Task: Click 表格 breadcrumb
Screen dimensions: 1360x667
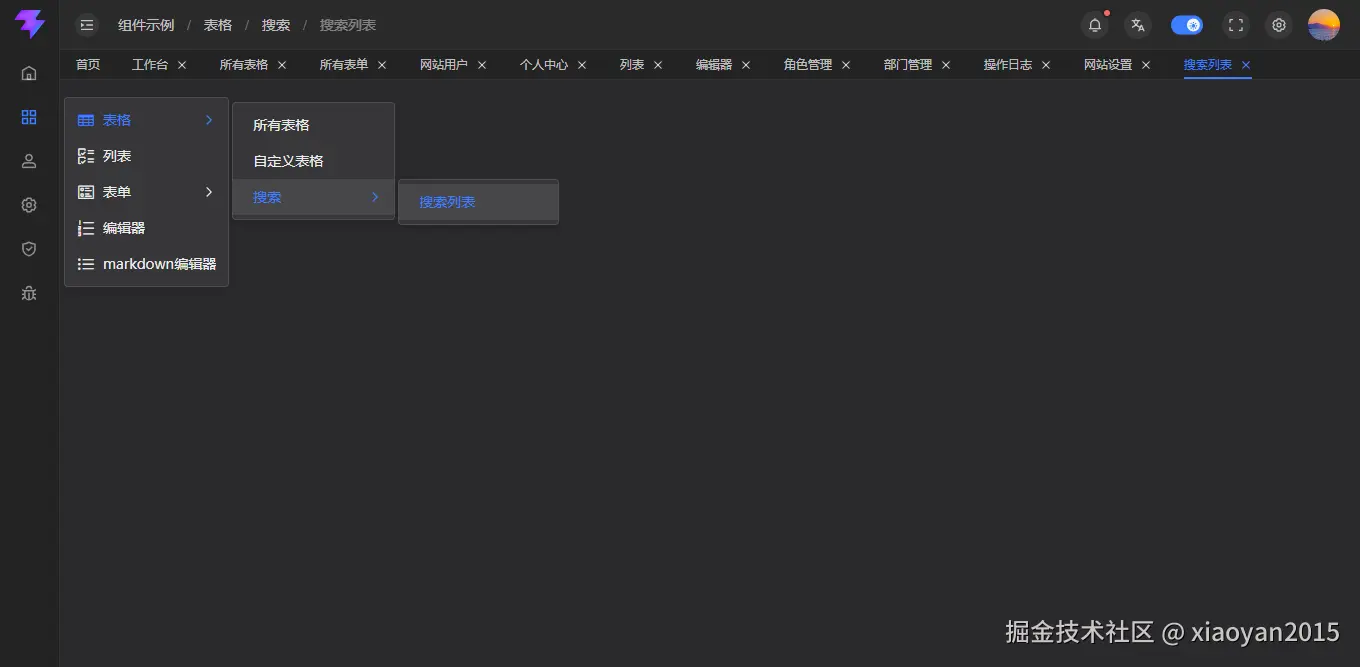Action: pos(218,25)
